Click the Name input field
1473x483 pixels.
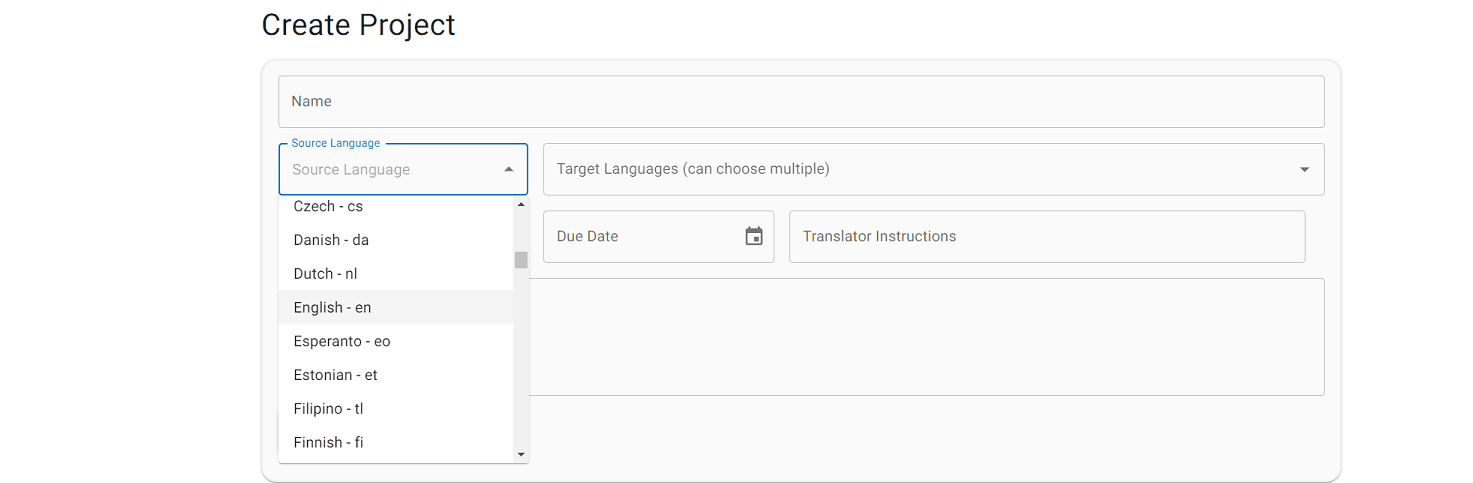[801, 101]
